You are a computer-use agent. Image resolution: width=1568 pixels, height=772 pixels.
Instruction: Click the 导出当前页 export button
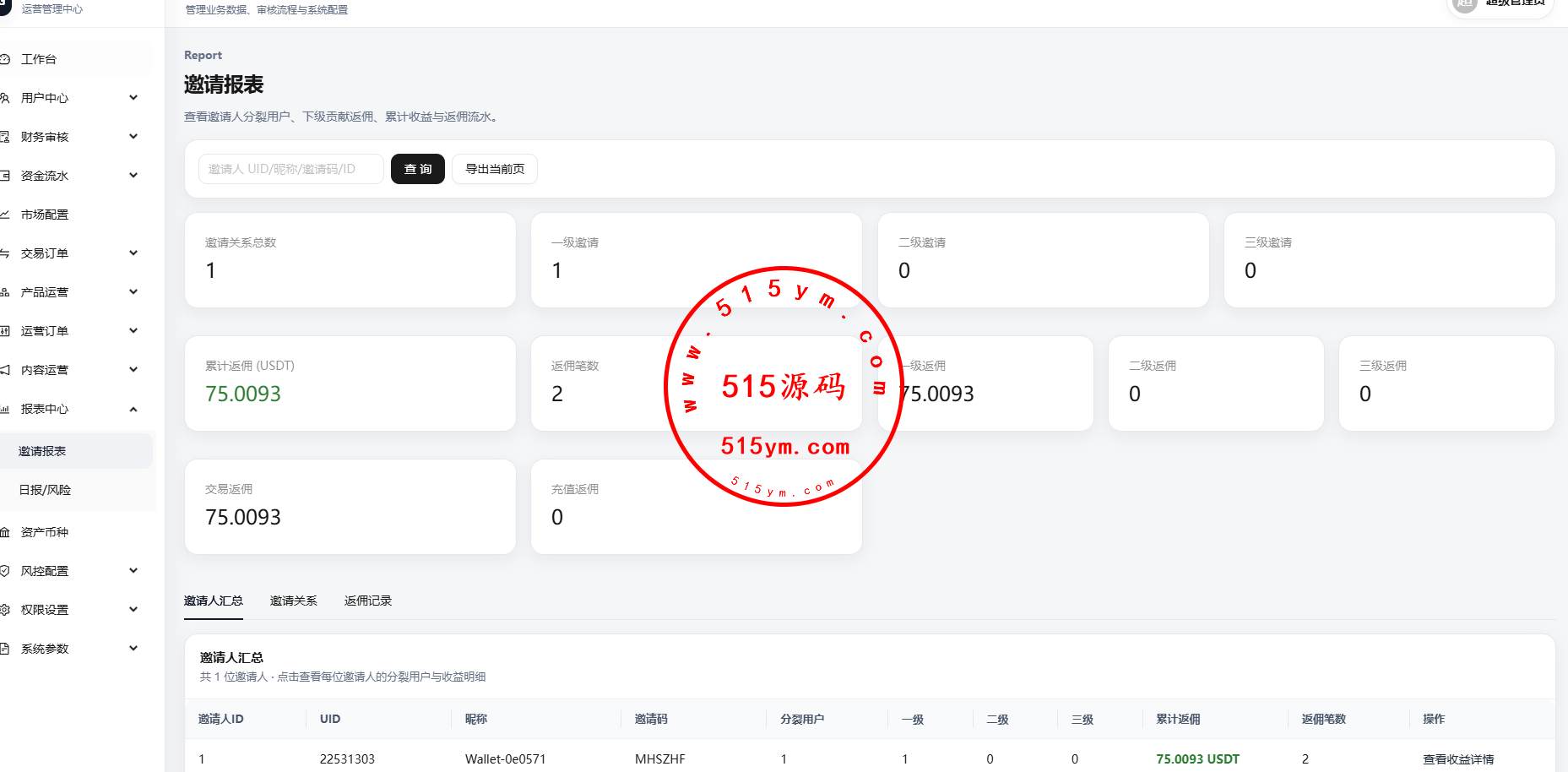[x=495, y=169]
